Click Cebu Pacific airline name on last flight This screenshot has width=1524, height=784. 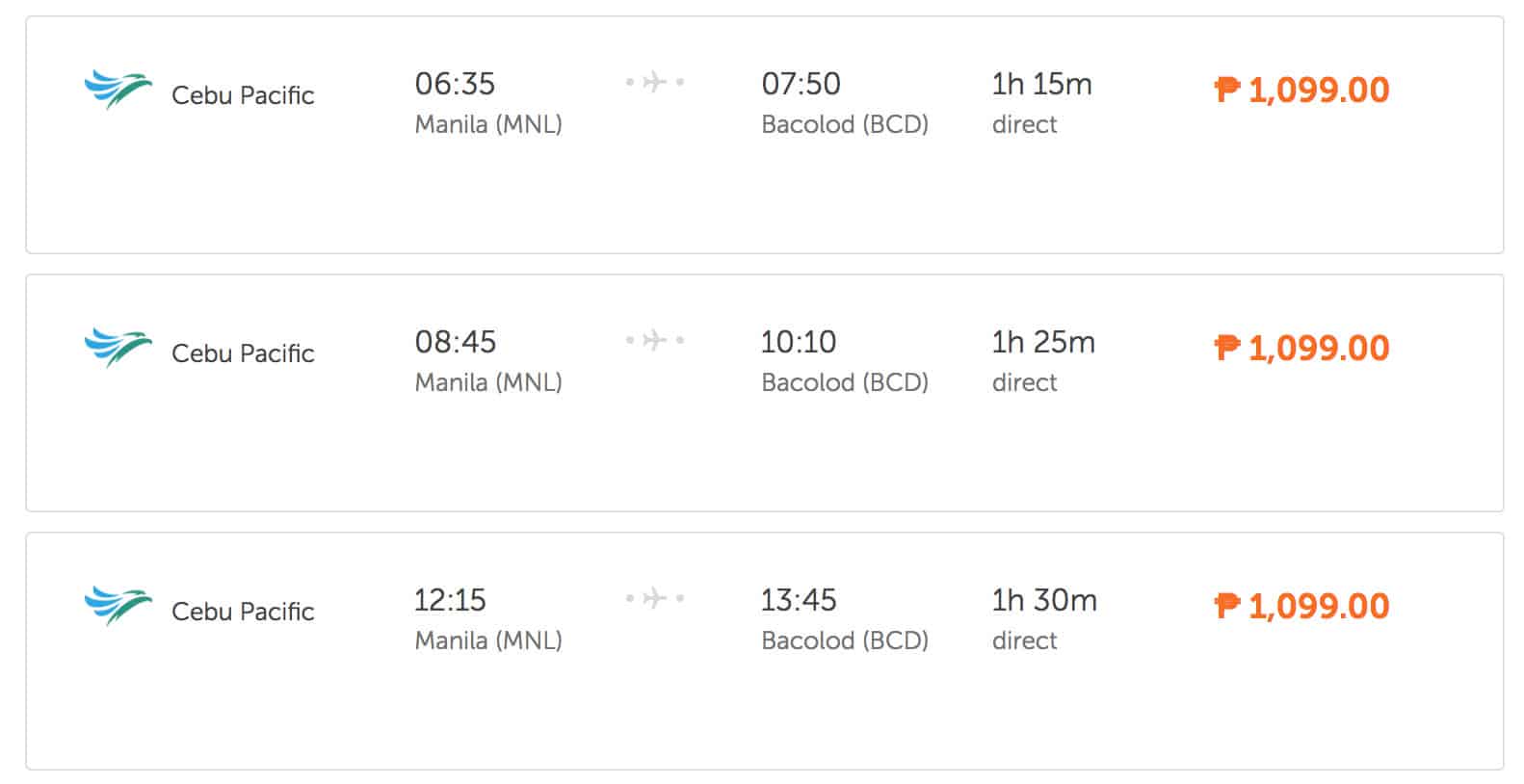click(x=243, y=612)
